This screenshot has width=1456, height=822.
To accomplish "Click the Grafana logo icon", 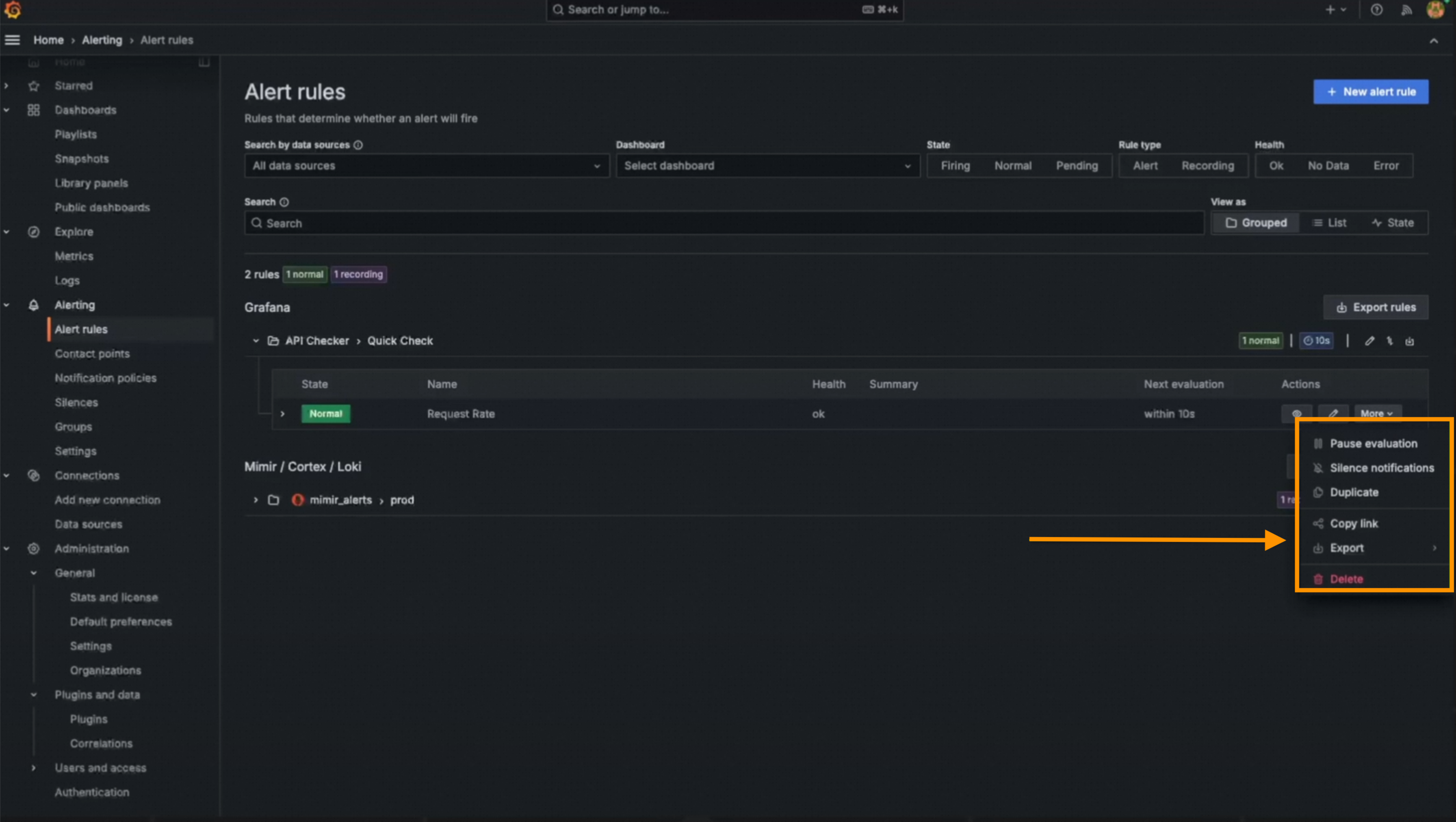I will pos(13,10).
